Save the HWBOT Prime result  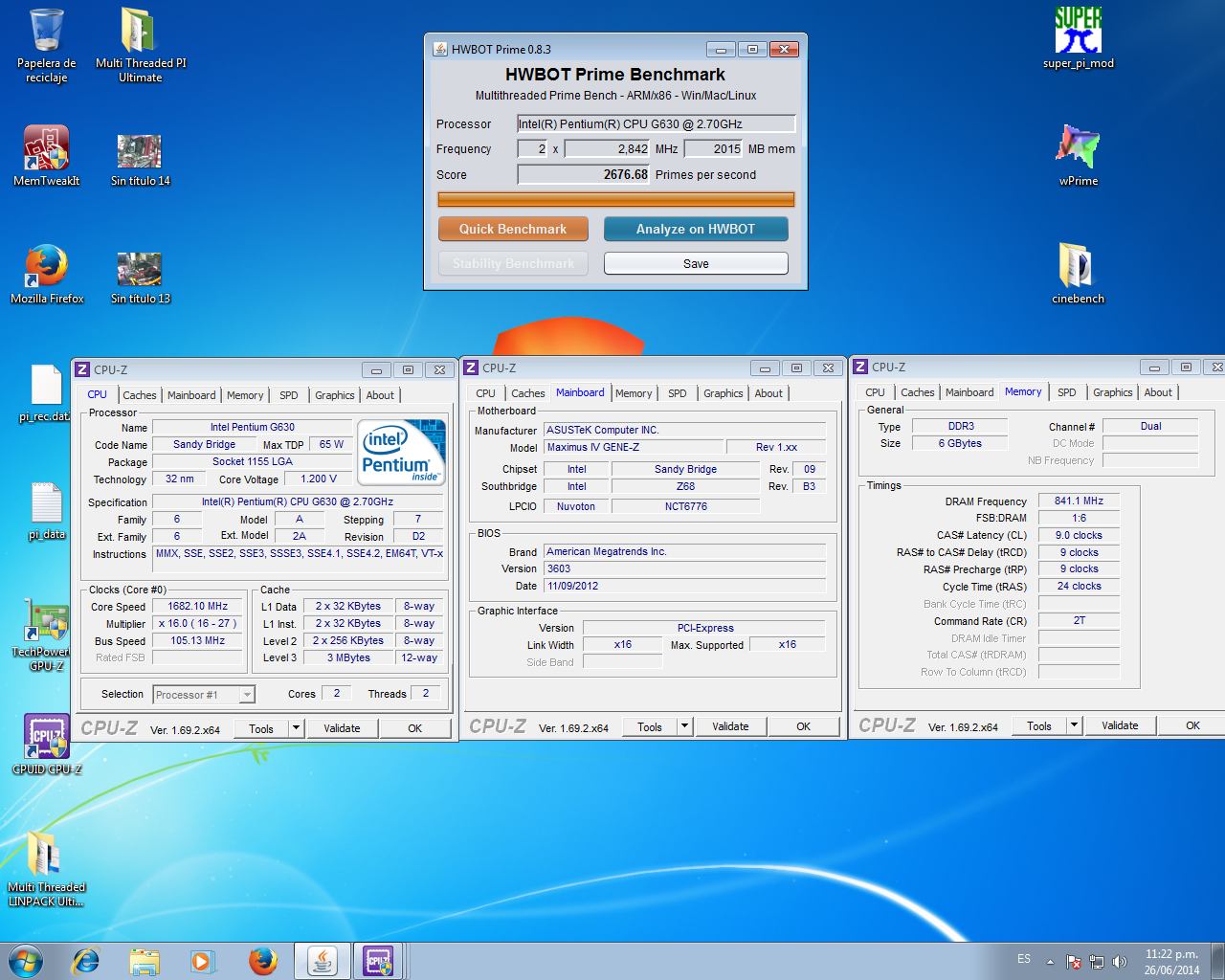click(696, 263)
